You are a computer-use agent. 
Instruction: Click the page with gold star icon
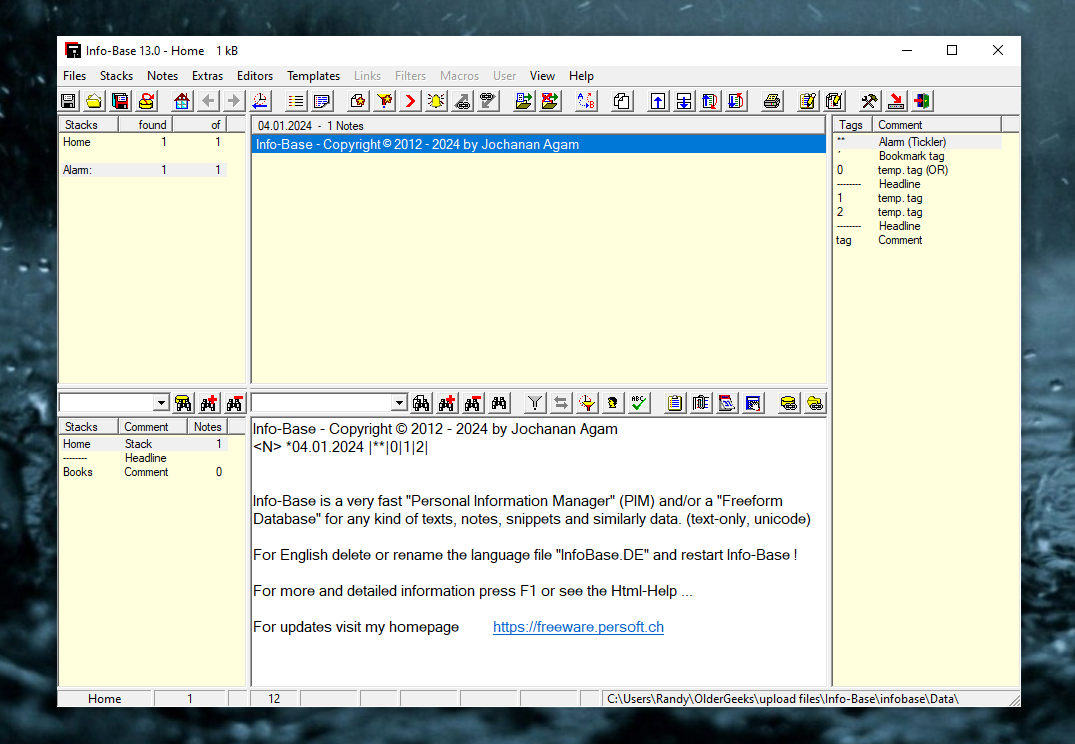pyautogui.click(x=357, y=101)
